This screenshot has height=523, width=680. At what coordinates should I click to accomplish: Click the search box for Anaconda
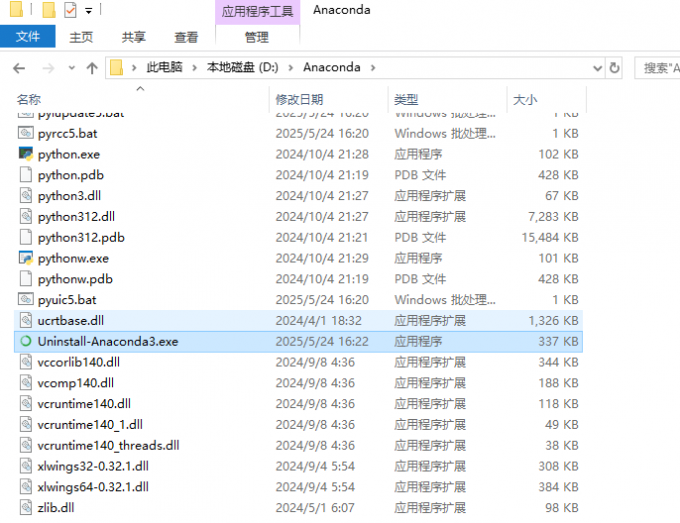coord(657,68)
